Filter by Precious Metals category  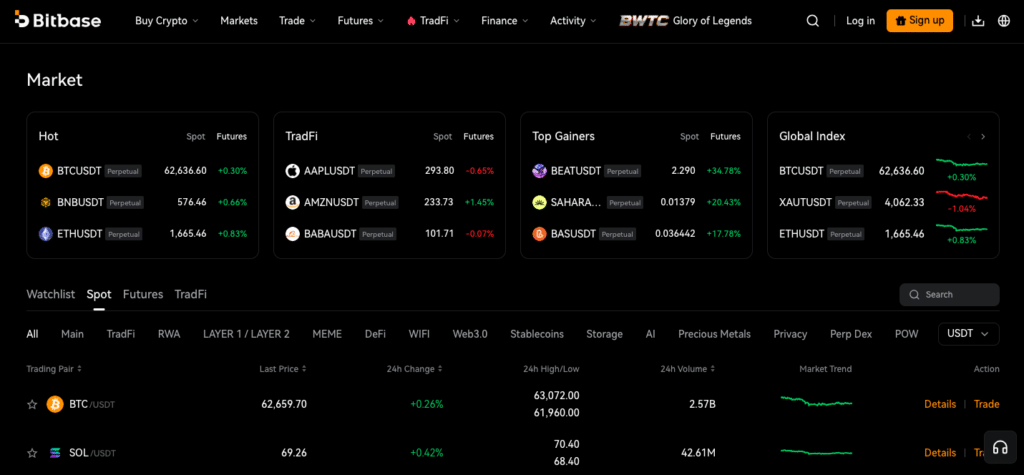pos(714,334)
